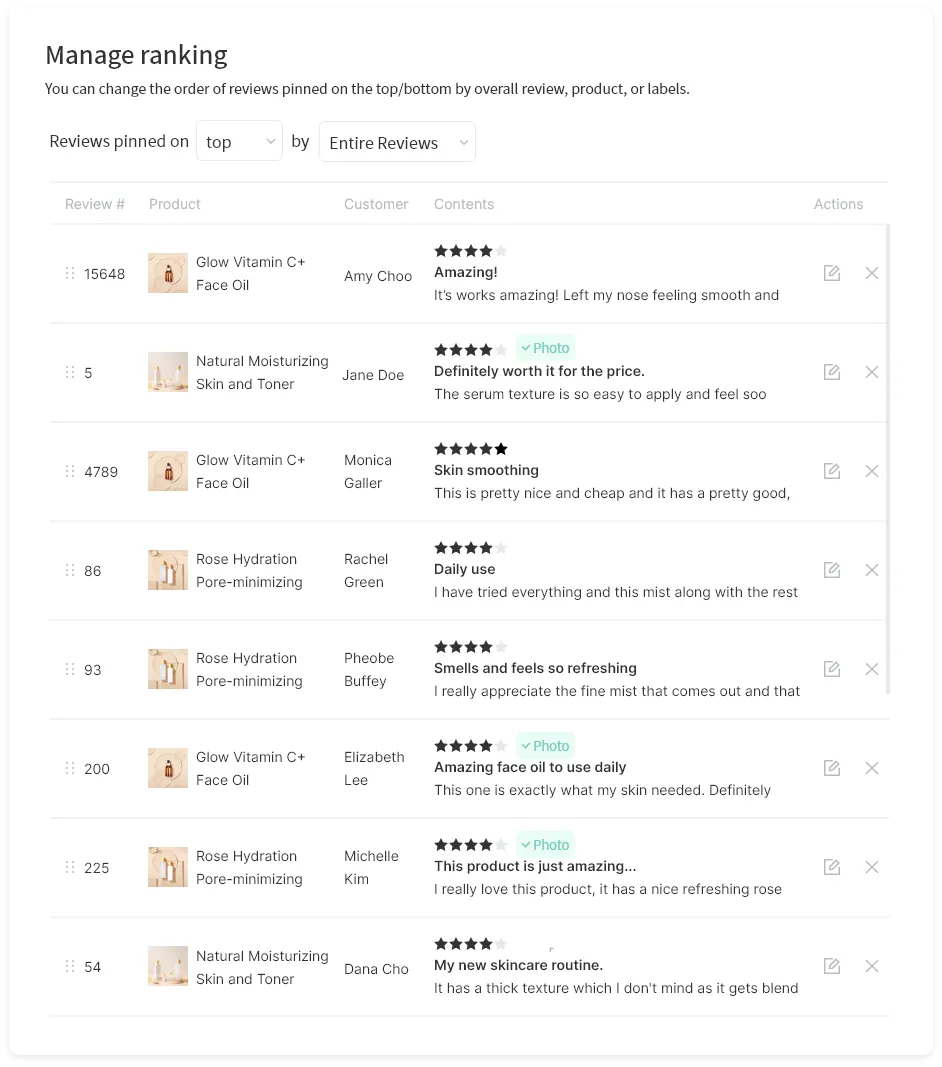The image size is (942, 1067).
Task: Click drag handle for review 225
Action: click(x=70, y=867)
